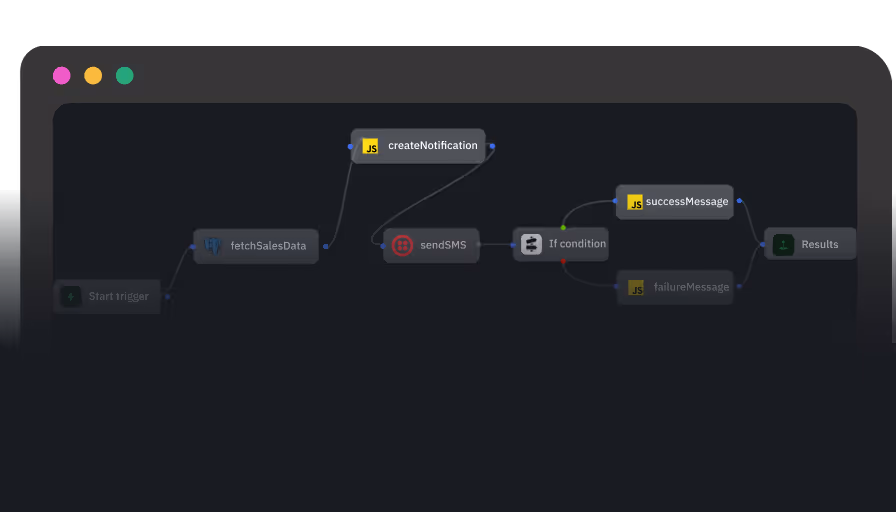This screenshot has width=896, height=512.
Task: Click the JS icon on successMessage node
Action: (635, 202)
